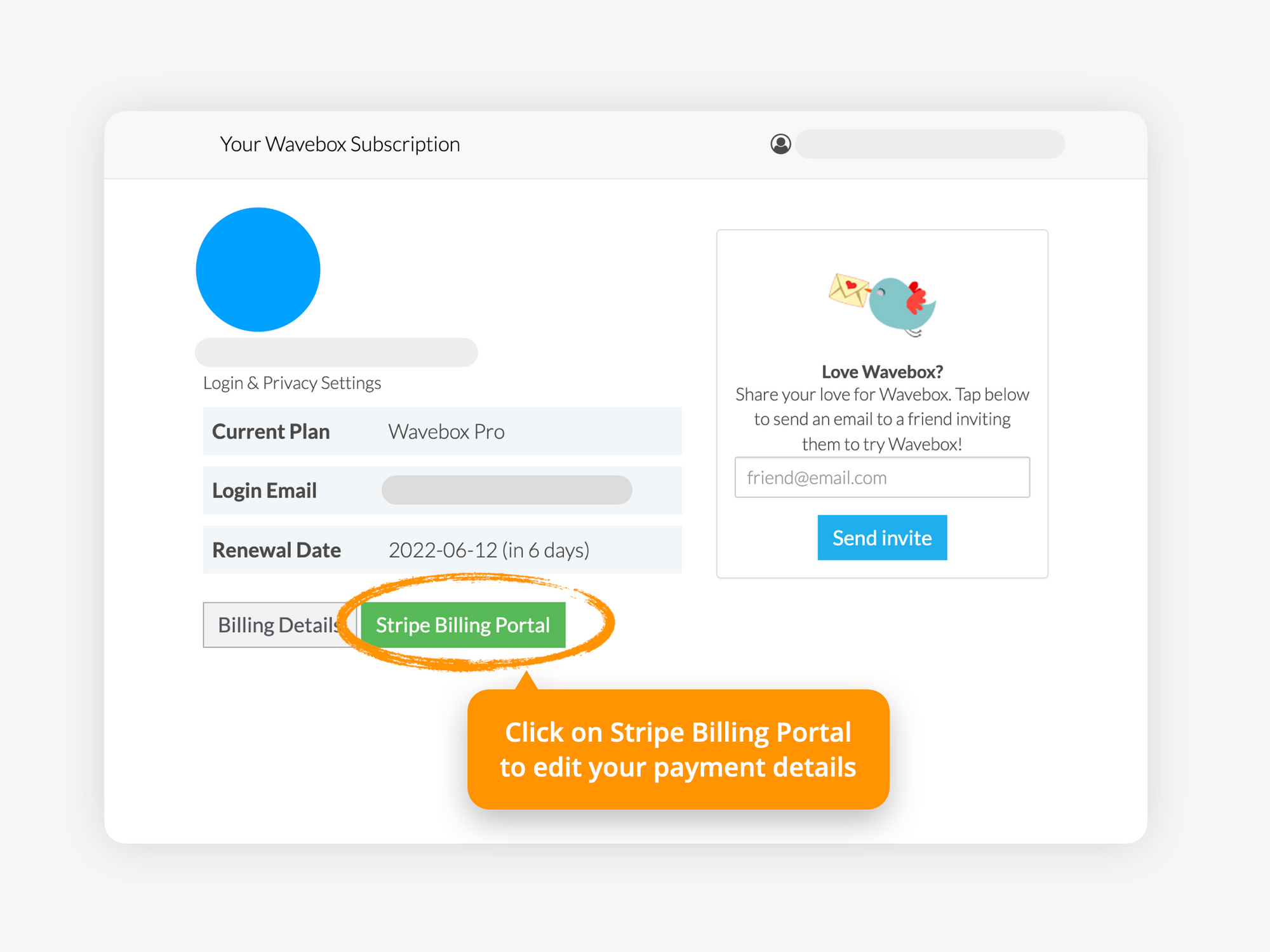This screenshot has width=1270, height=952.
Task: Click the redacted account name in header
Action: pos(930,144)
